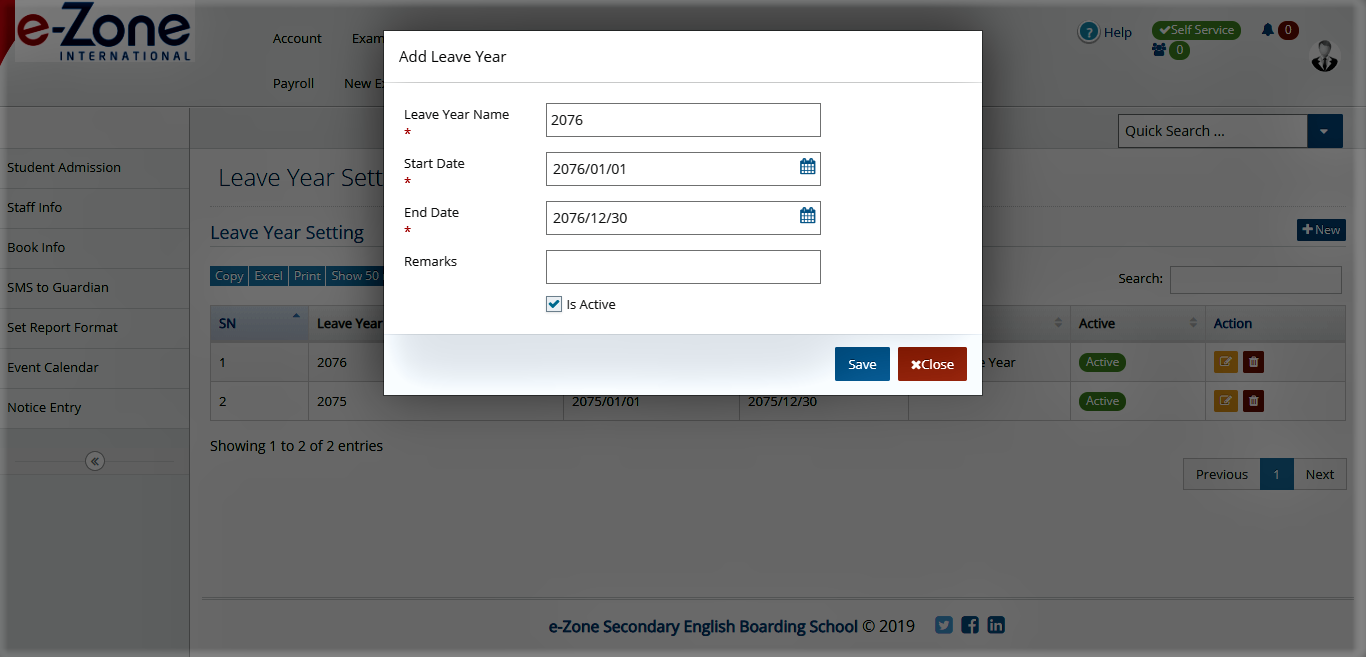Edit the 2075 leave year row
The height and width of the screenshot is (657, 1366).
point(1226,401)
